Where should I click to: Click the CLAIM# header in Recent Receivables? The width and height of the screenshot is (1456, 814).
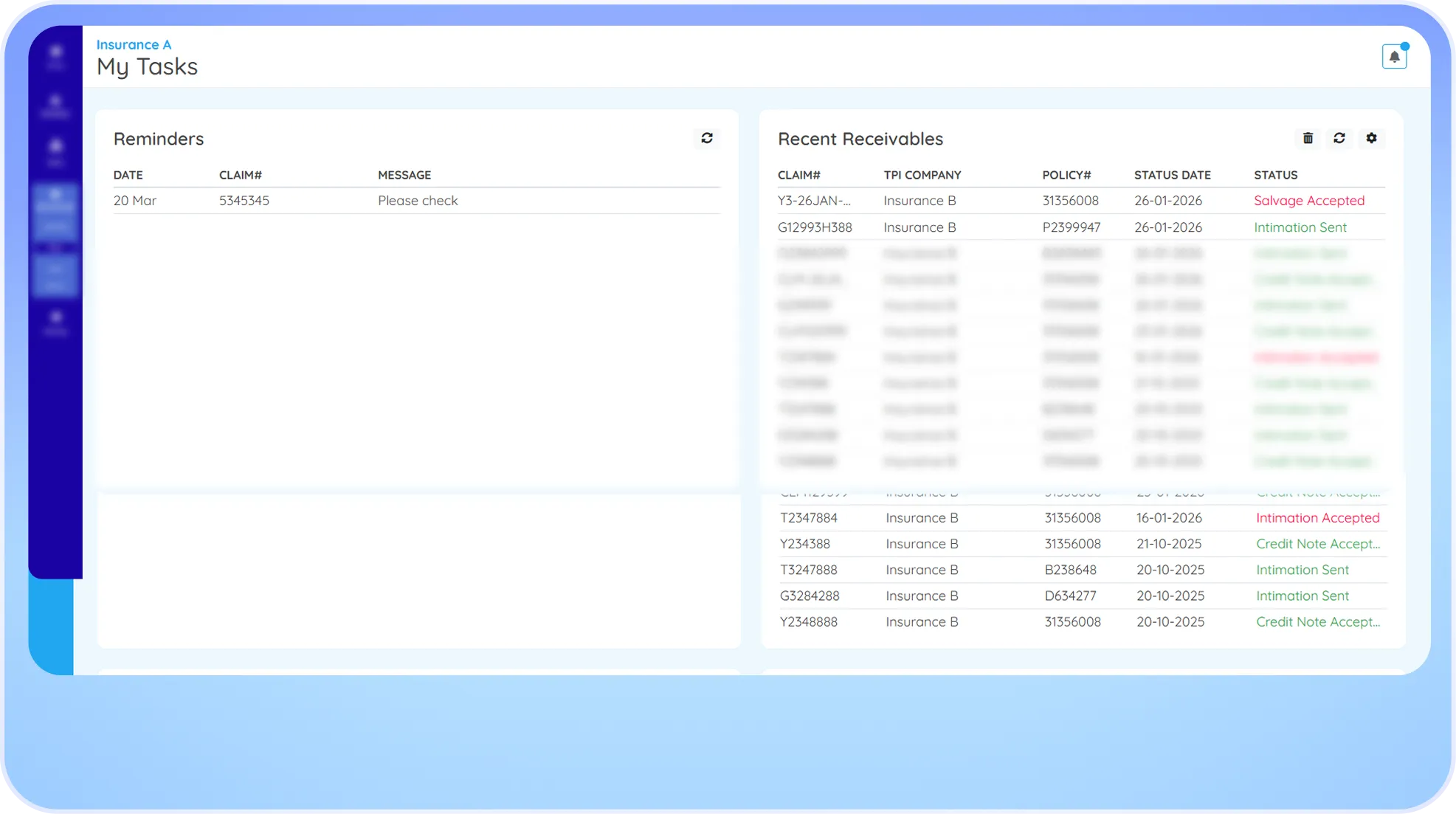click(799, 175)
